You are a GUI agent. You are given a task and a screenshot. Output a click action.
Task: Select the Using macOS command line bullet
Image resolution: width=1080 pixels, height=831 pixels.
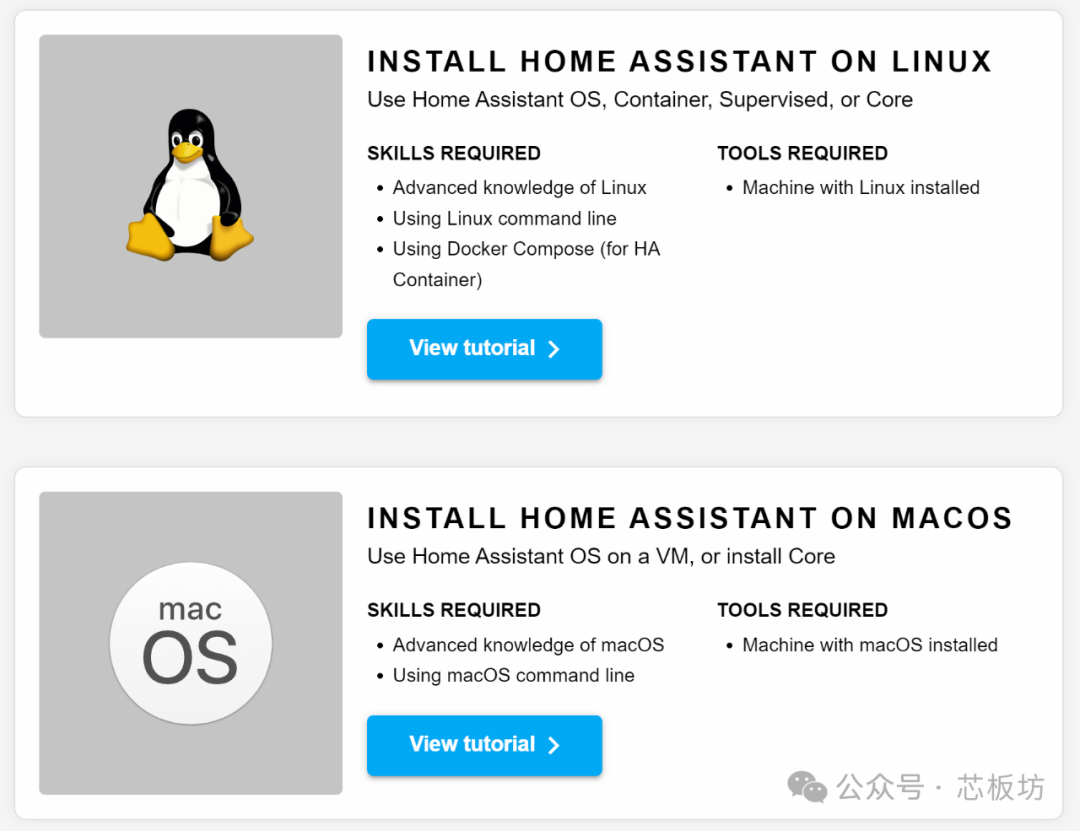coord(513,675)
